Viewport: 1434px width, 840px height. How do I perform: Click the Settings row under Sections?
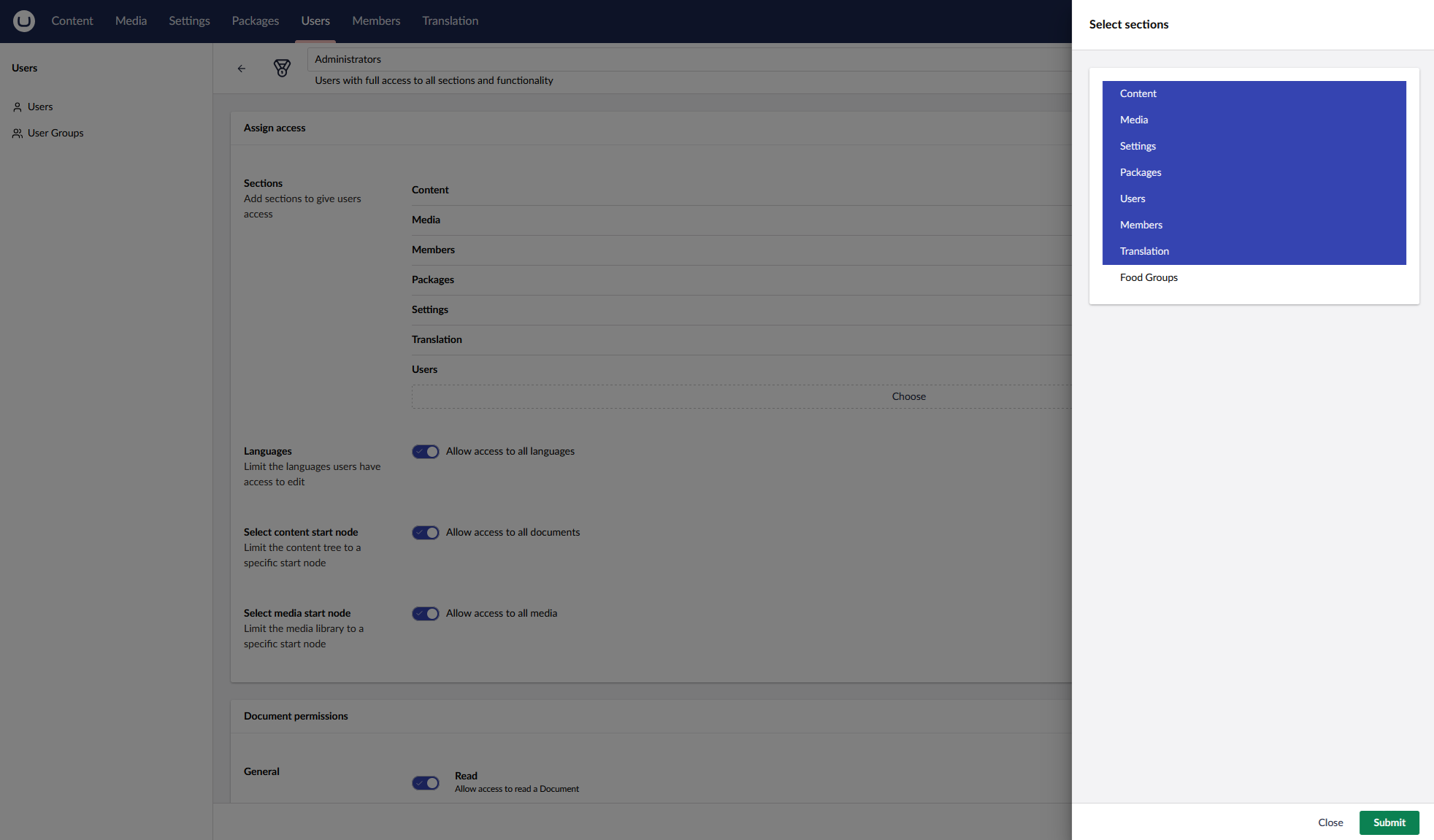pyautogui.click(x=741, y=309)
